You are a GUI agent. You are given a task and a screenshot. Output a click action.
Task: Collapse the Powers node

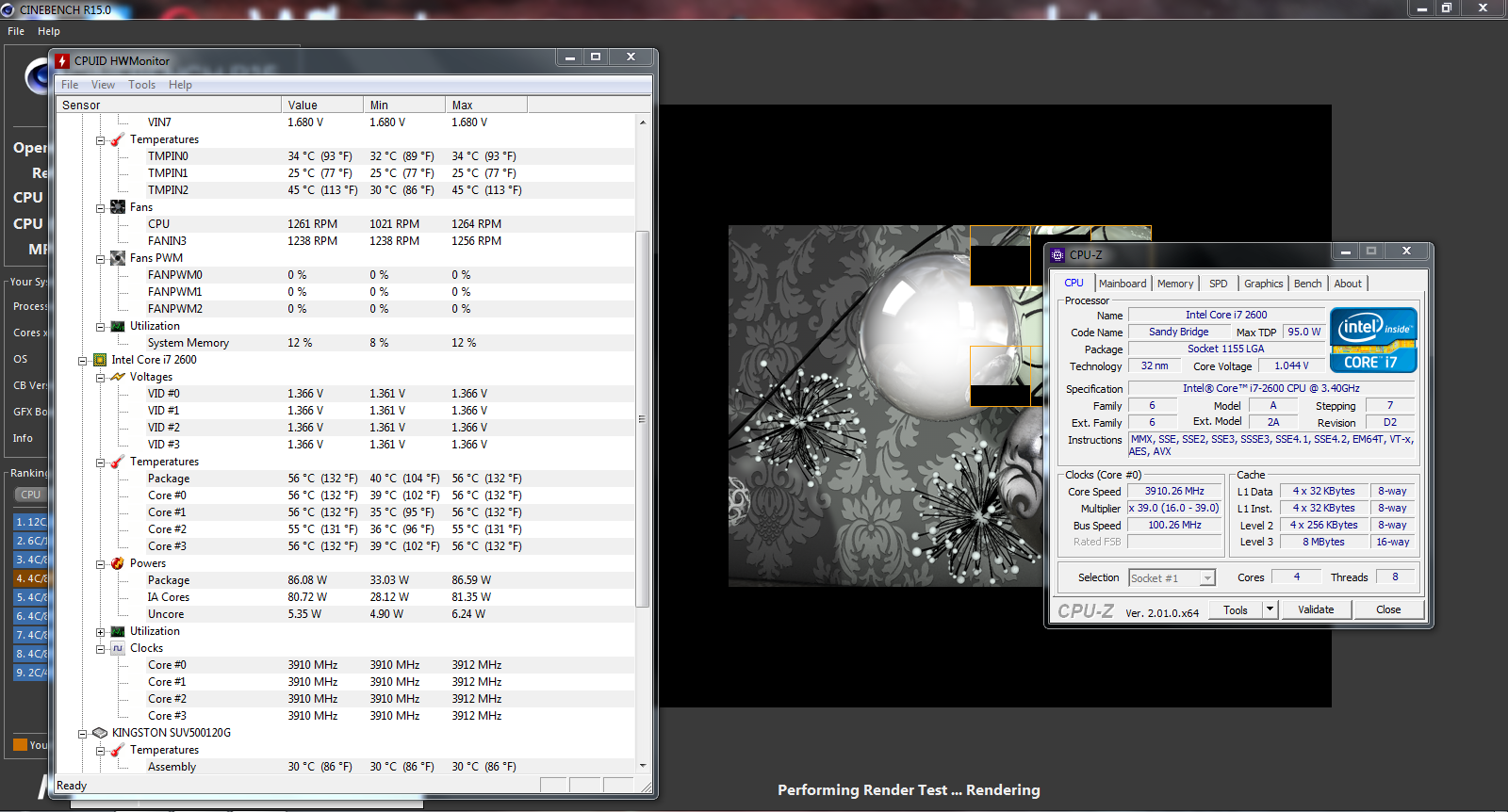point(100,564)
